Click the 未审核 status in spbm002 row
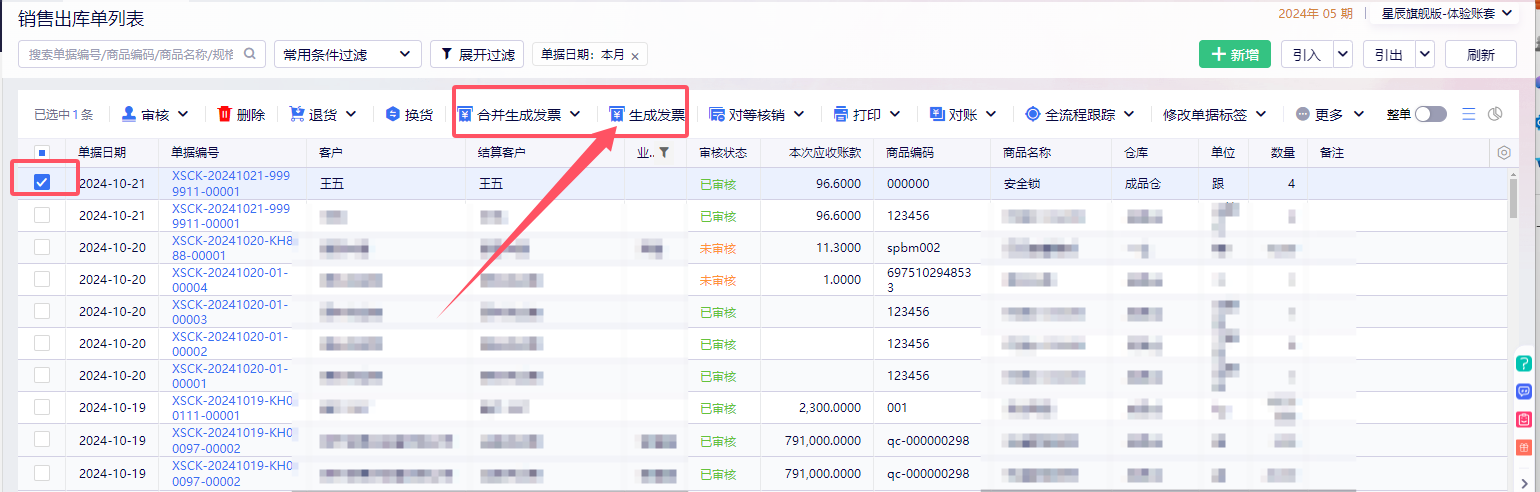The image size is (1540, 492). 717,248
